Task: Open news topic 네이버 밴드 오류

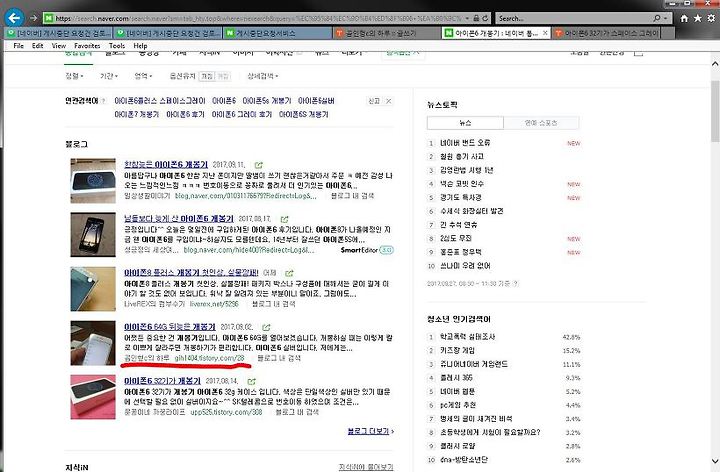Action: 465,143
